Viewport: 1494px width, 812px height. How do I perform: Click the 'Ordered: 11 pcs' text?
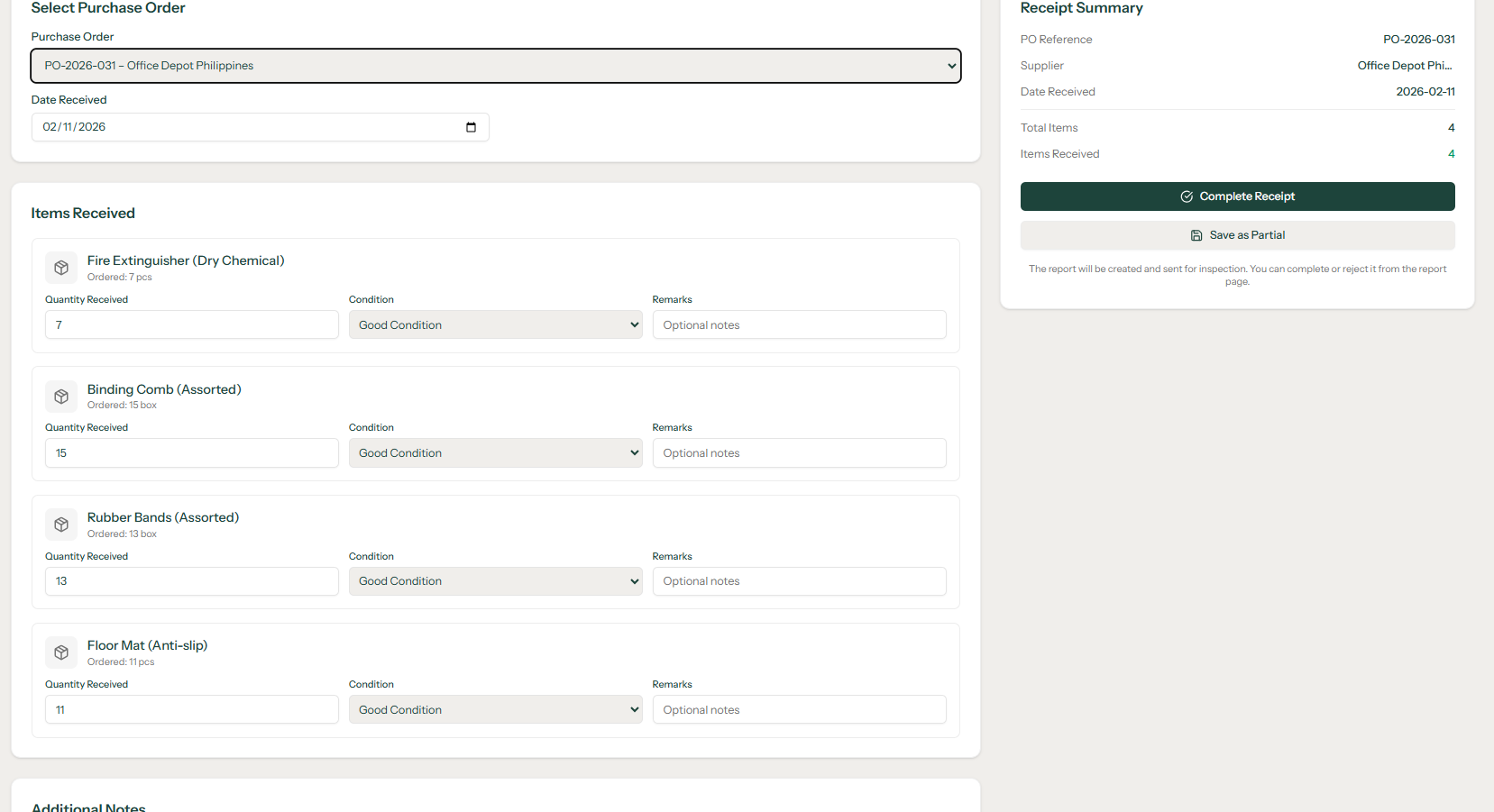click(x=121, y=662)
